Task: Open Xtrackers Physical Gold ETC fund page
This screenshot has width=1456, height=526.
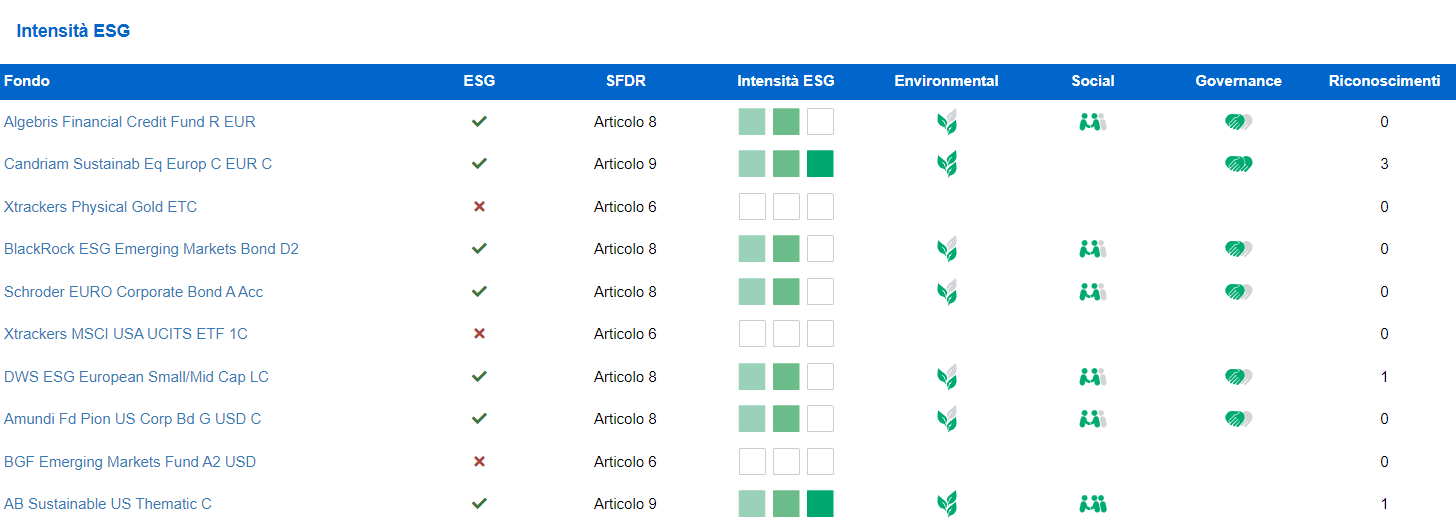Action: click(101, 207)
